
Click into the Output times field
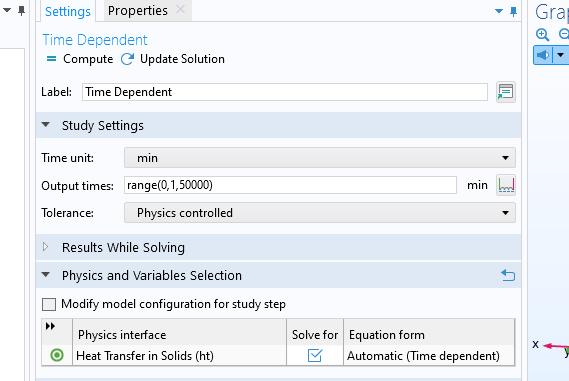click(290, 185)
